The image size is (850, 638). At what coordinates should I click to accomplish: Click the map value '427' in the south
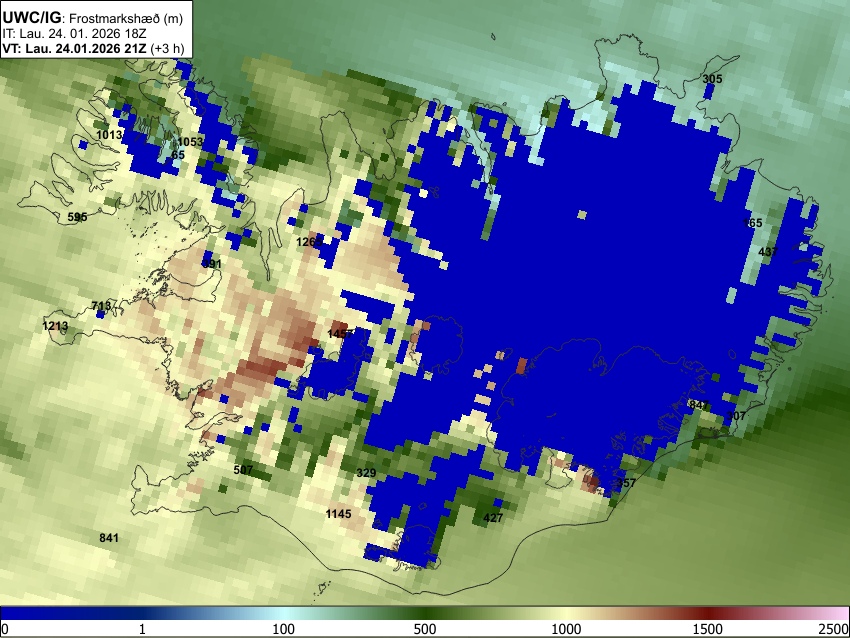click(x=493, y=518)
